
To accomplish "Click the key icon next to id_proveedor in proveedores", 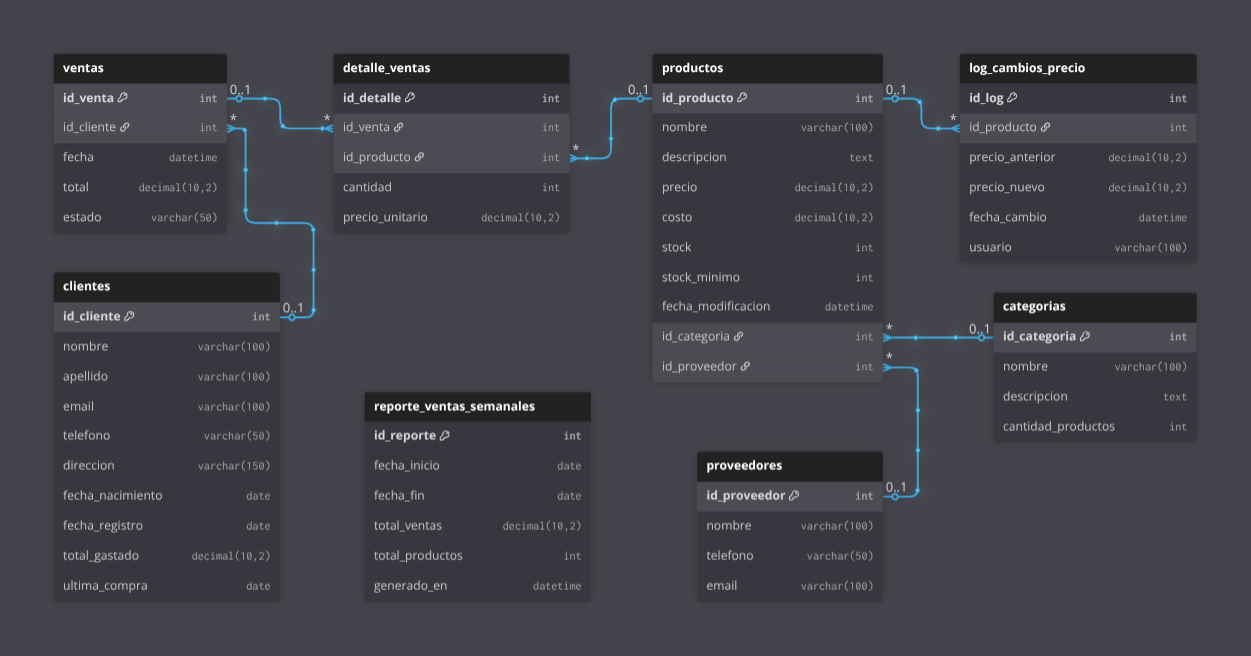I will [794, 496].
